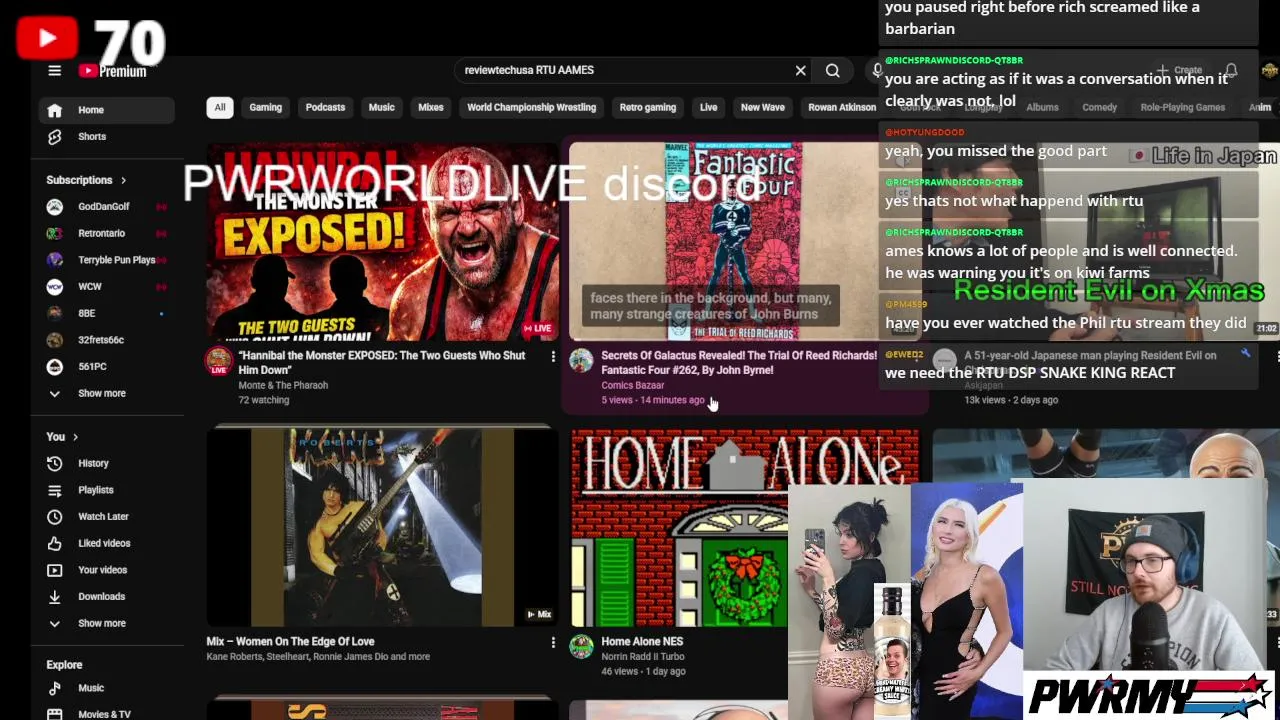Open more options for Women On The Edge mix
Image resolution: width=1280 pixels, height=720 pixels.
pos(552,642)
